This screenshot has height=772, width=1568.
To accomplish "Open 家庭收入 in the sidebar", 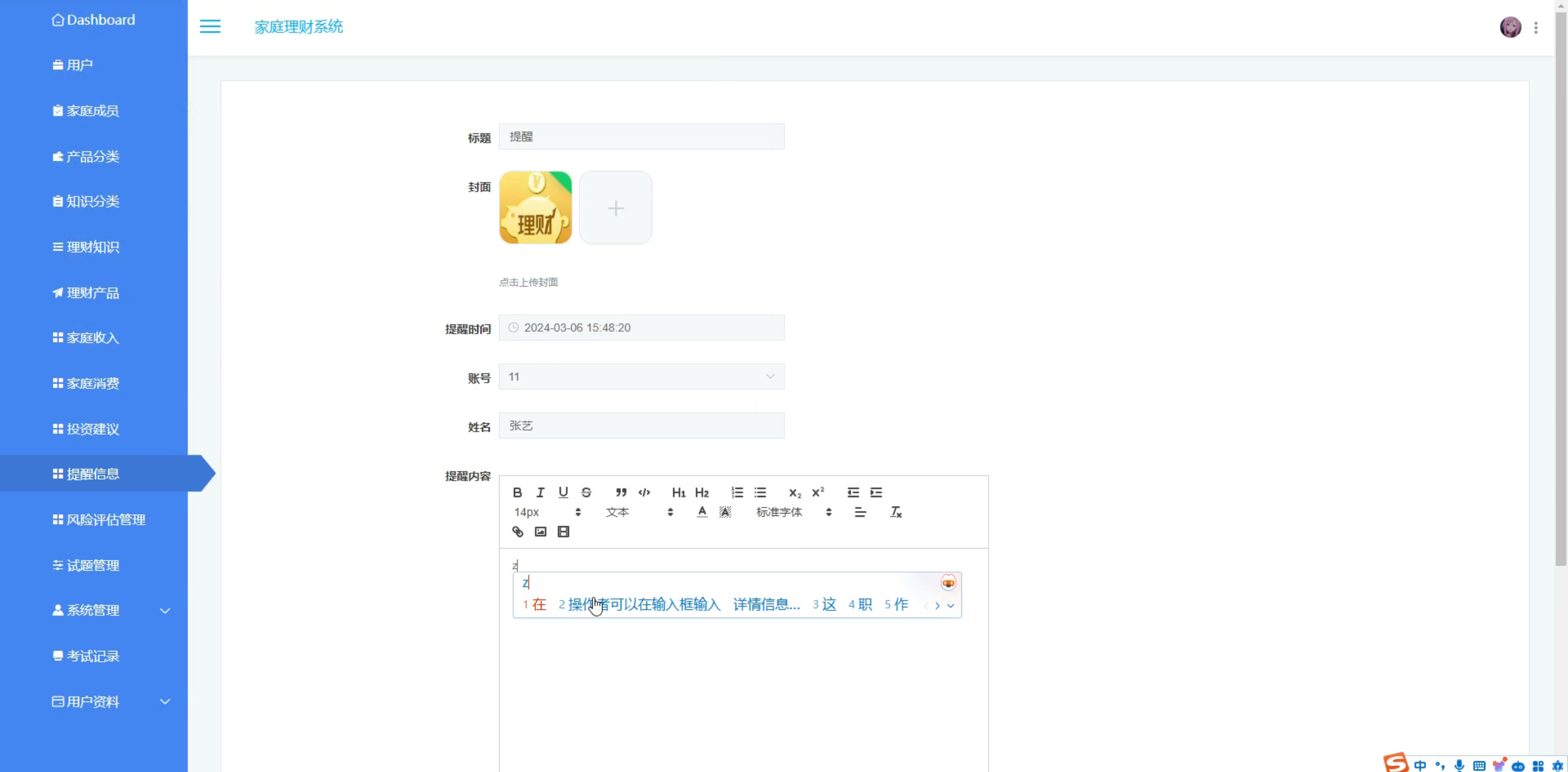I will (92, 338).
